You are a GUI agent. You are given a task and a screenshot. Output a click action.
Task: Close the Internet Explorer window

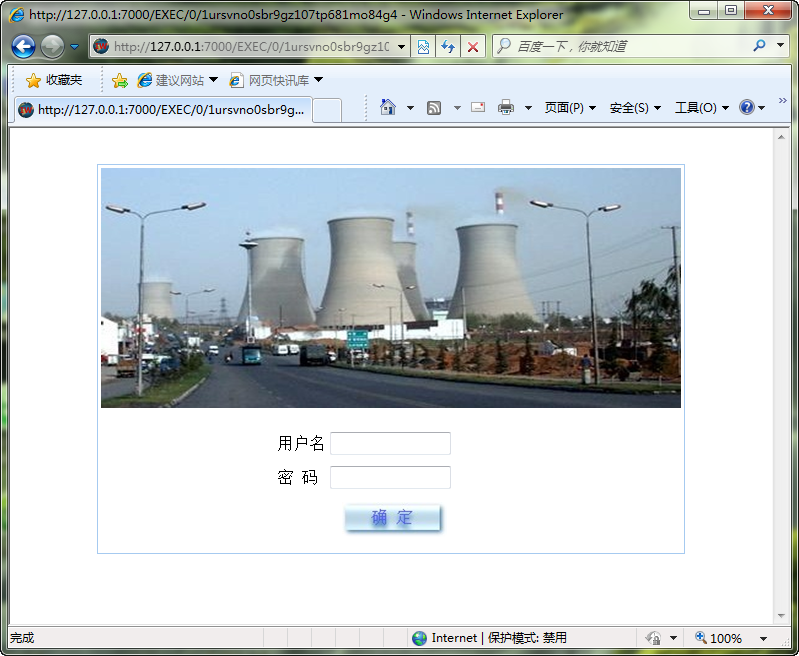[768, 10]
